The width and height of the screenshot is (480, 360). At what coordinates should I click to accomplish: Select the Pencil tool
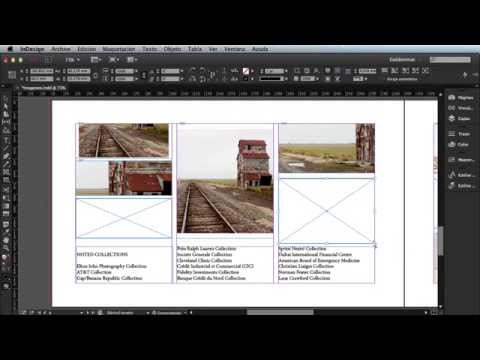click(6, 164)
